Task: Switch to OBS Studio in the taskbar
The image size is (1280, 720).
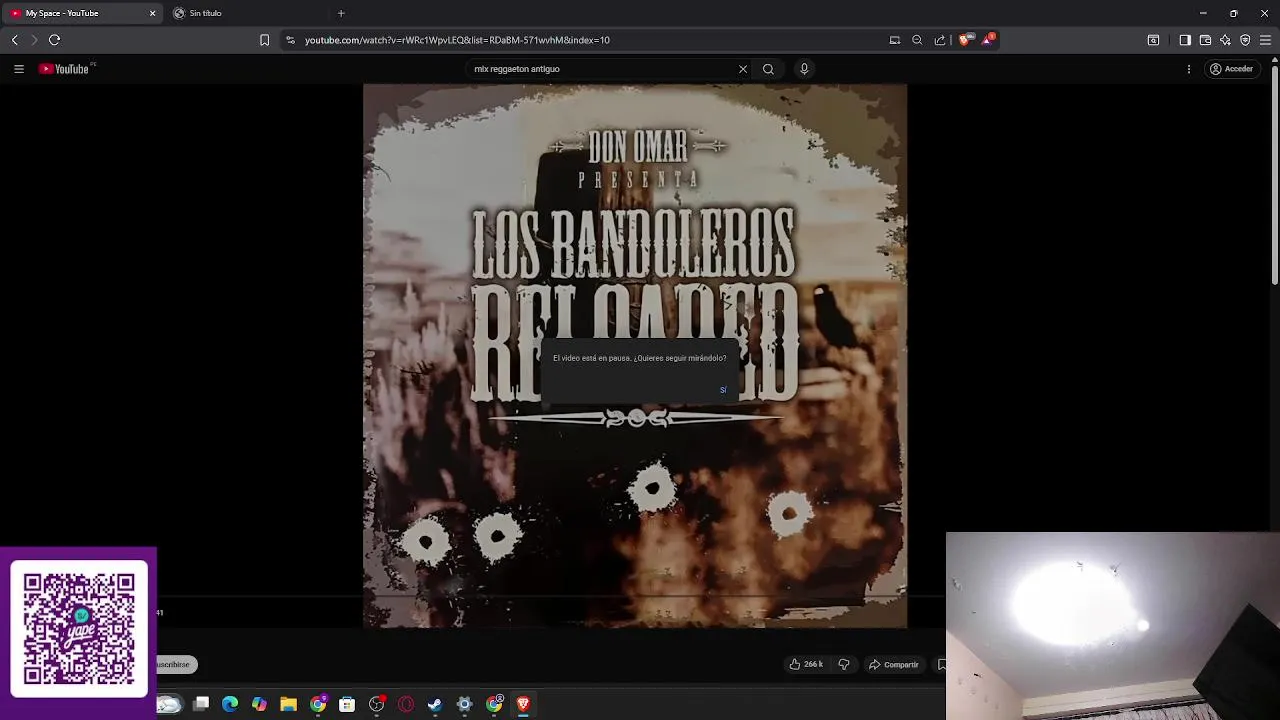Action: [376, 704]
